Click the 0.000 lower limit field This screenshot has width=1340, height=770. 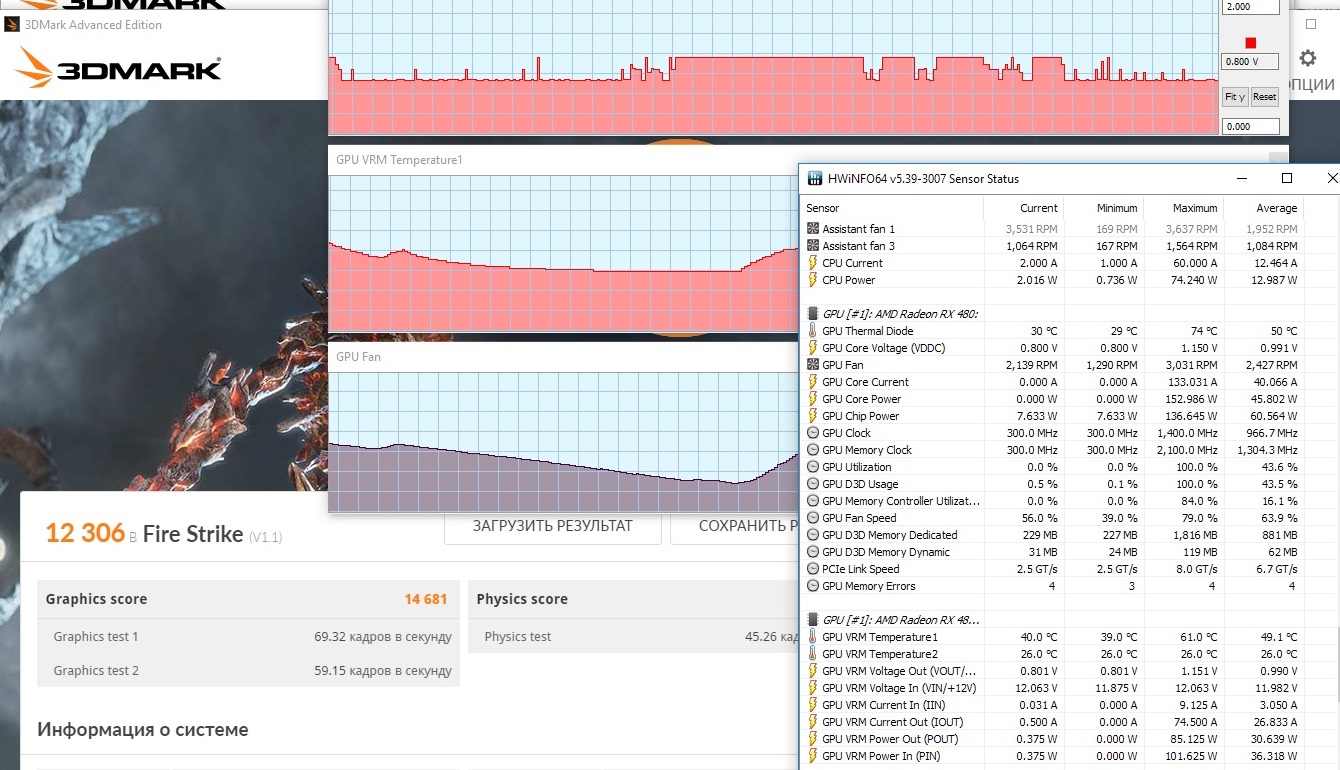tap(1251, 127)
